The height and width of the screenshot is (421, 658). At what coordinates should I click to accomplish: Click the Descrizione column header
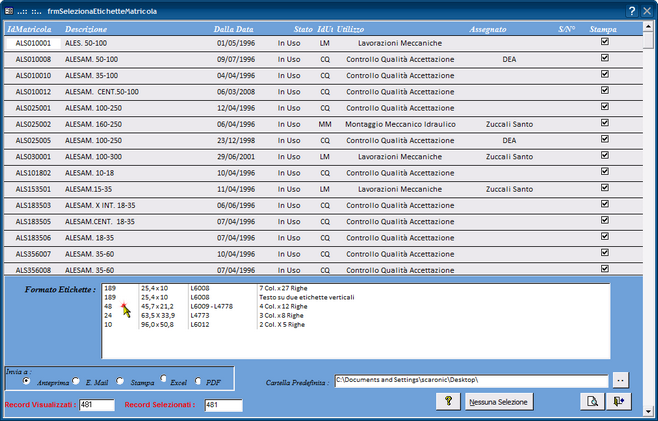(86, 29)
